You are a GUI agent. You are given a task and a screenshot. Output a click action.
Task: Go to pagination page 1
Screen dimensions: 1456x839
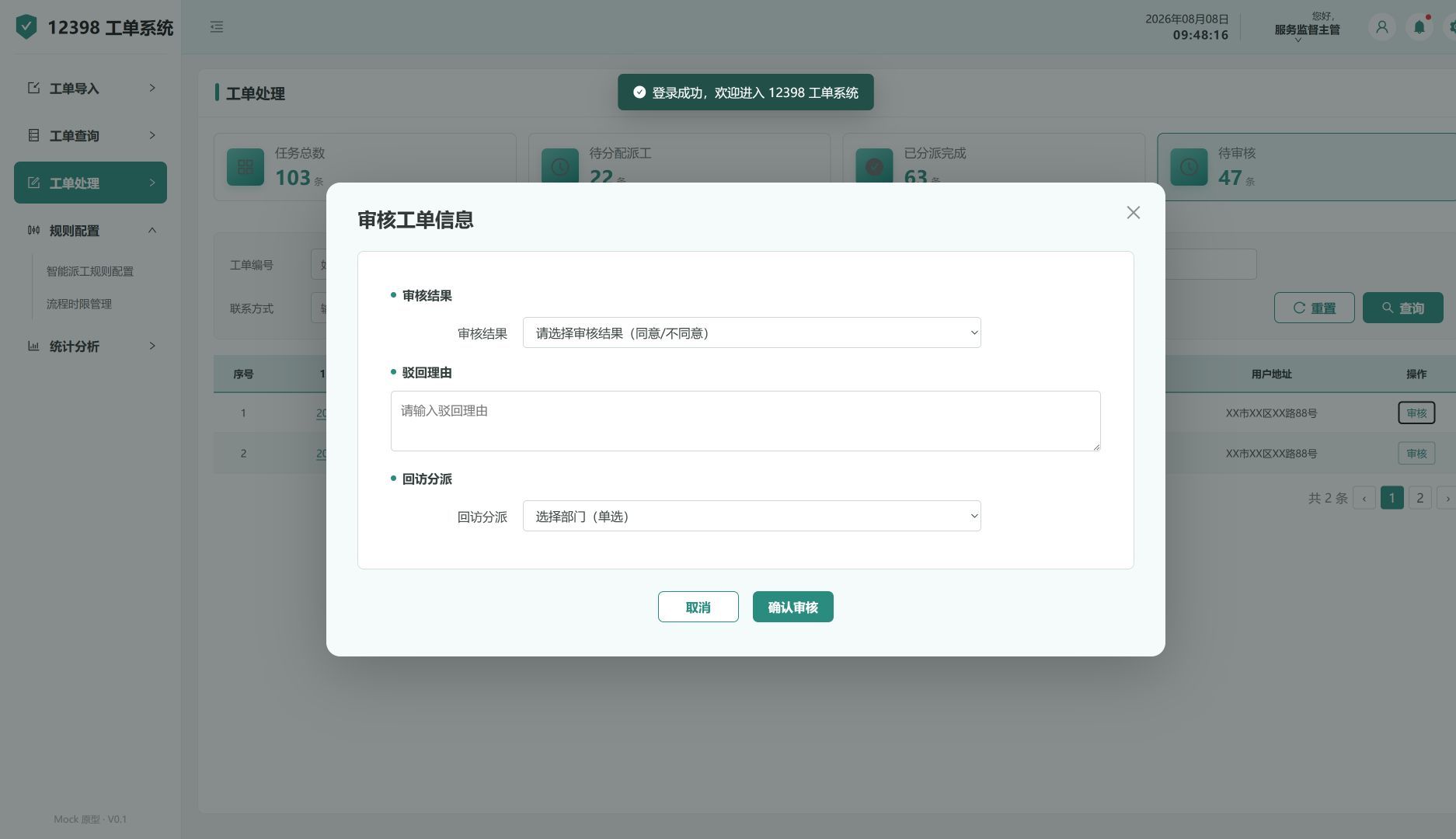[x=1392, y=498]
